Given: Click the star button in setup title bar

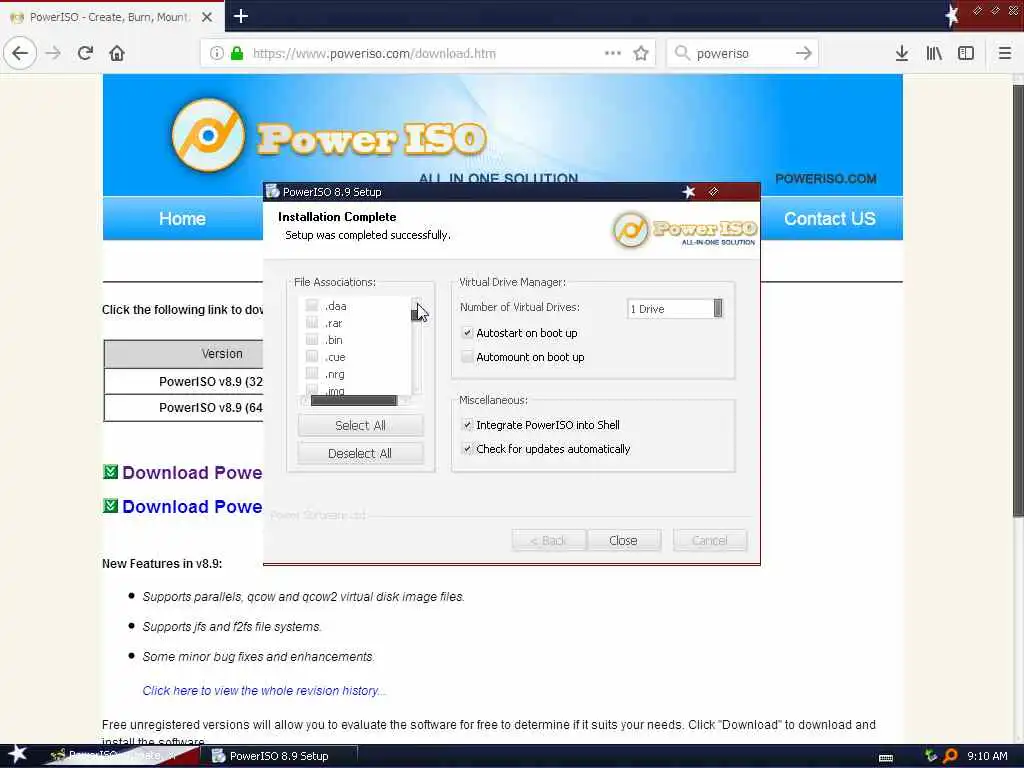Looking at the screenshot, I should [x=688, y=191].
